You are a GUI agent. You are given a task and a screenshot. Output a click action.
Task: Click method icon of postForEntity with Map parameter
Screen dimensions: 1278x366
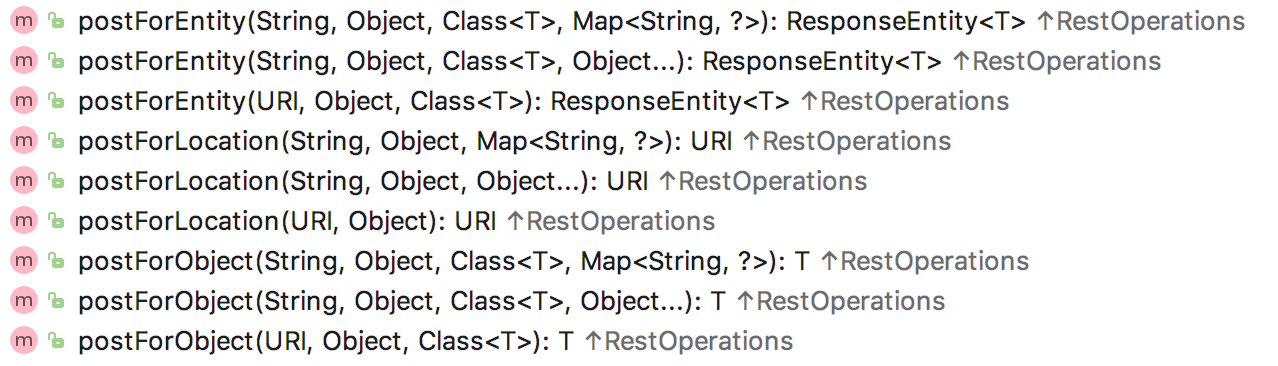(x=23, y=21)
